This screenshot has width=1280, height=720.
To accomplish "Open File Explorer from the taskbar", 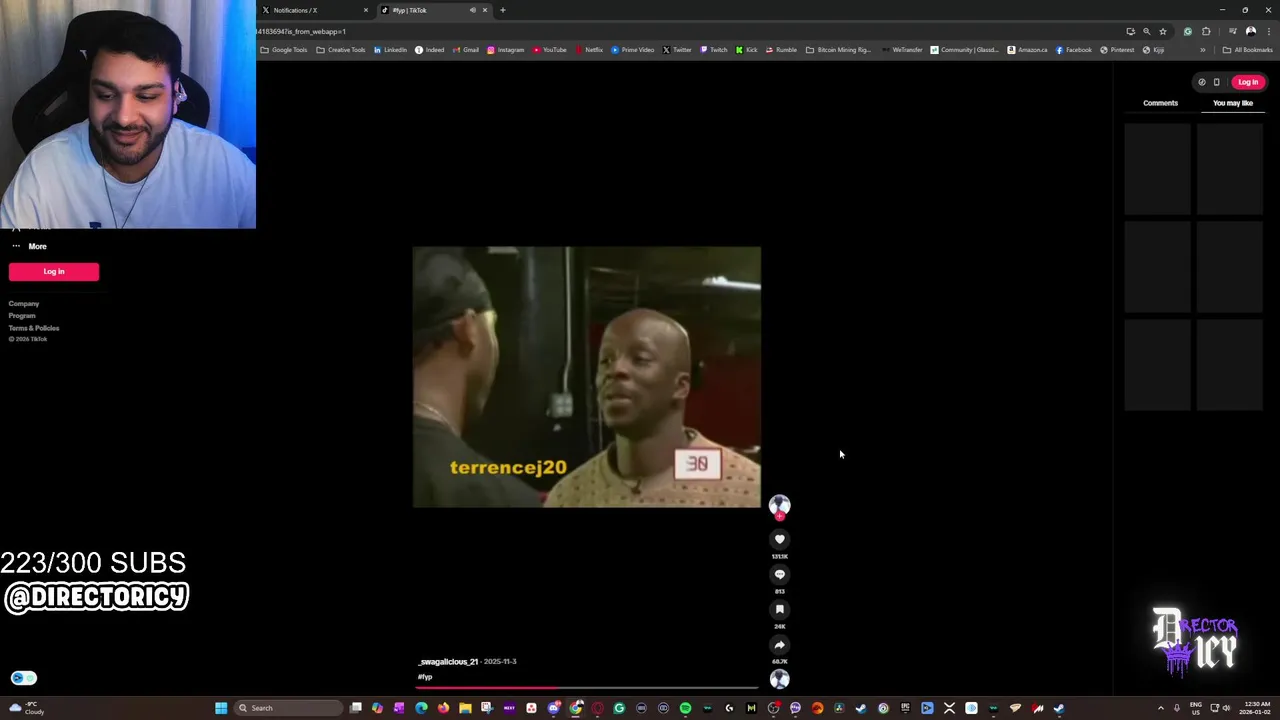I will [x=465, y=708].
